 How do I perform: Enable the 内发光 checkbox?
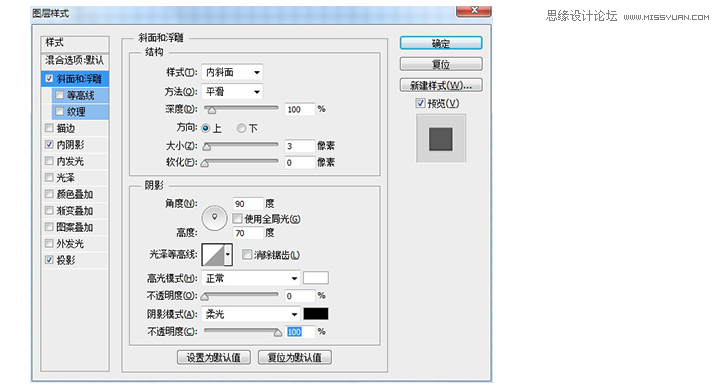tap(49, 161)
